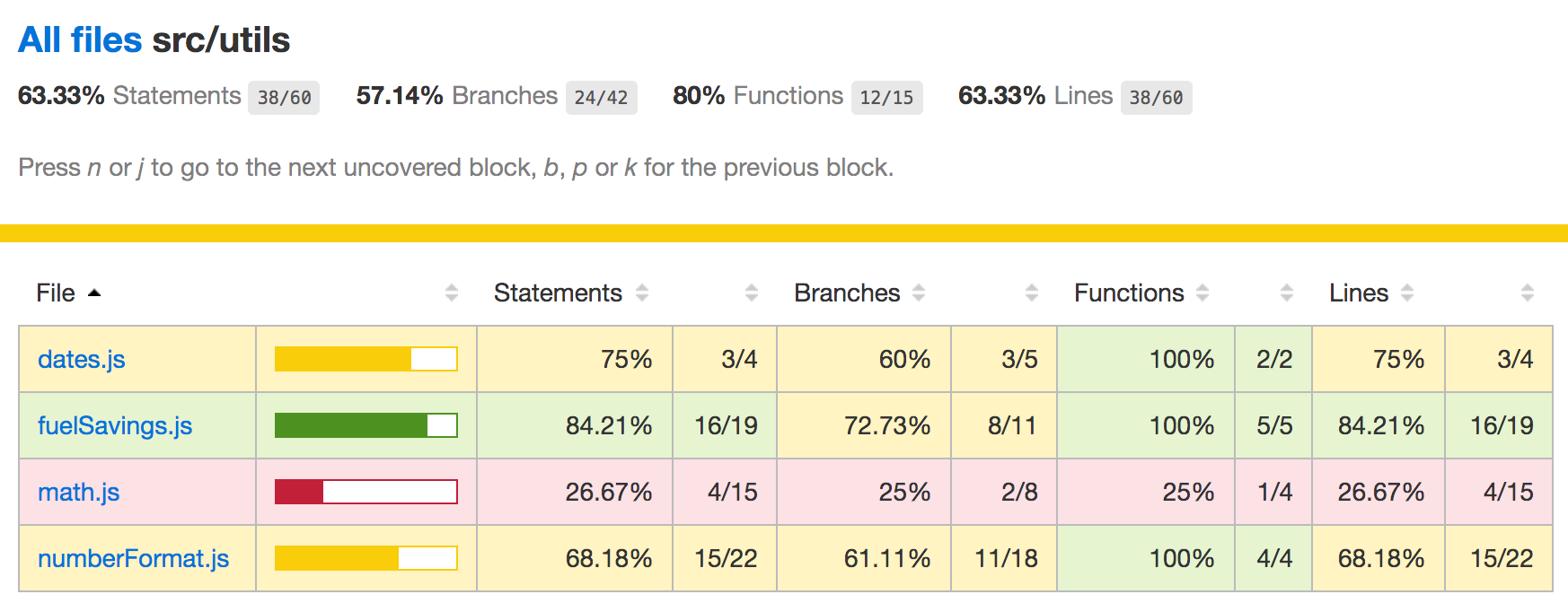The width and height of the screenshot is (1568, 603).
Task: Click the File column ascending sort arrow
Action: coord(94,293)
